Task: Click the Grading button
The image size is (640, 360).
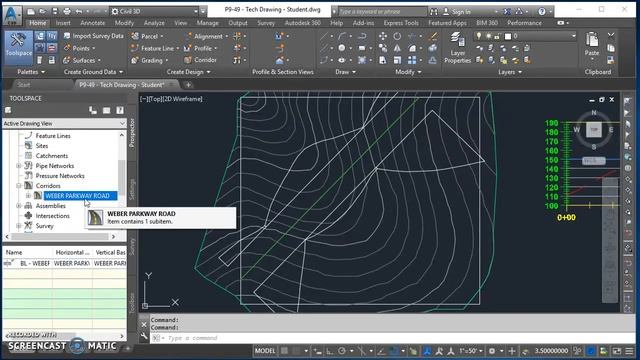Action: point(149,60)
